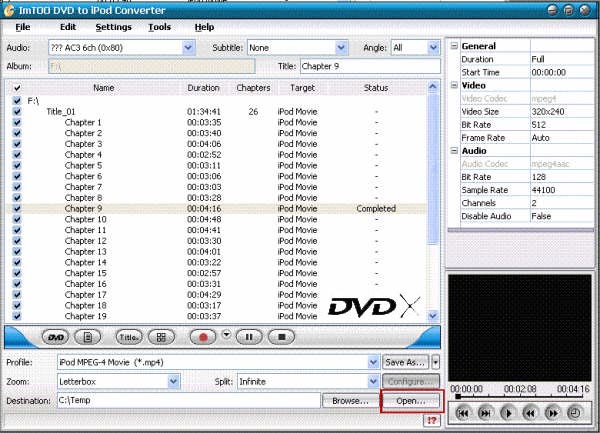600x433 pixels.
Task: Click the DVD open disc toolbar button
Action: (55, 337)
